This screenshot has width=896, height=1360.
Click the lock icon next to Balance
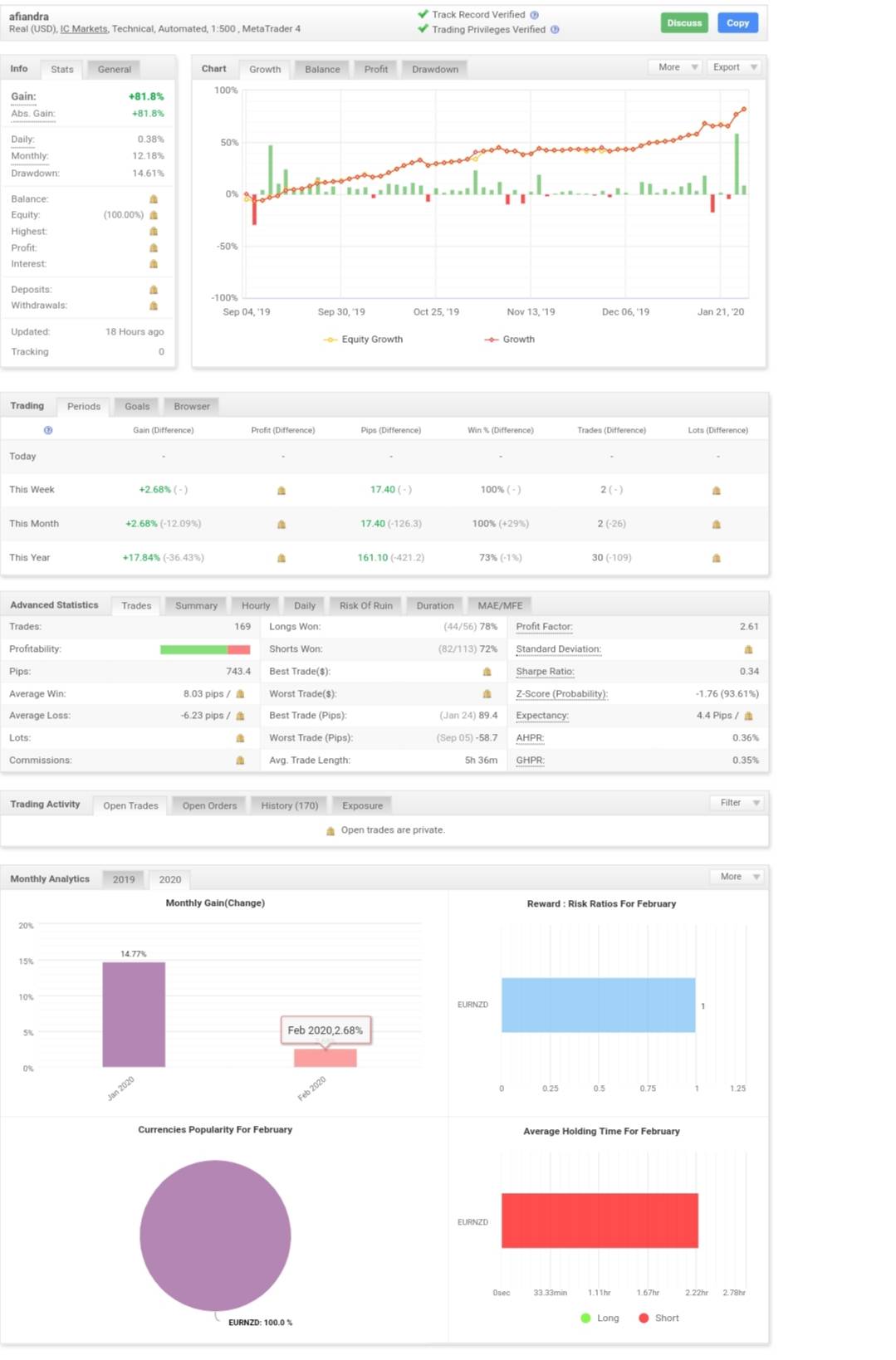[154, 199]
